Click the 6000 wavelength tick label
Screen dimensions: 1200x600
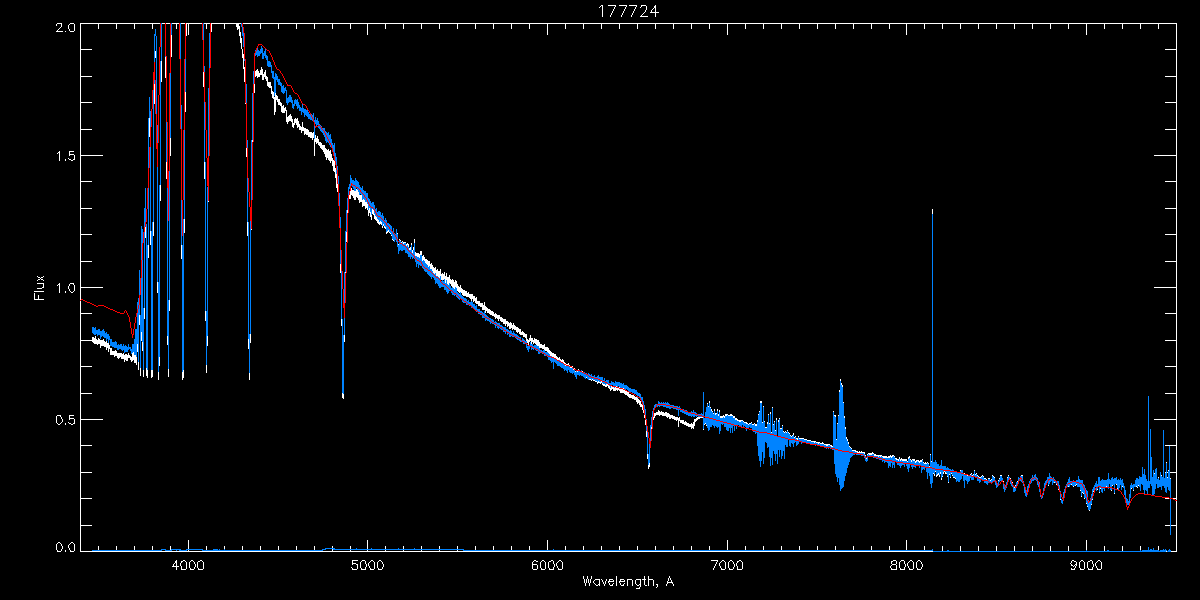[547, 565]
